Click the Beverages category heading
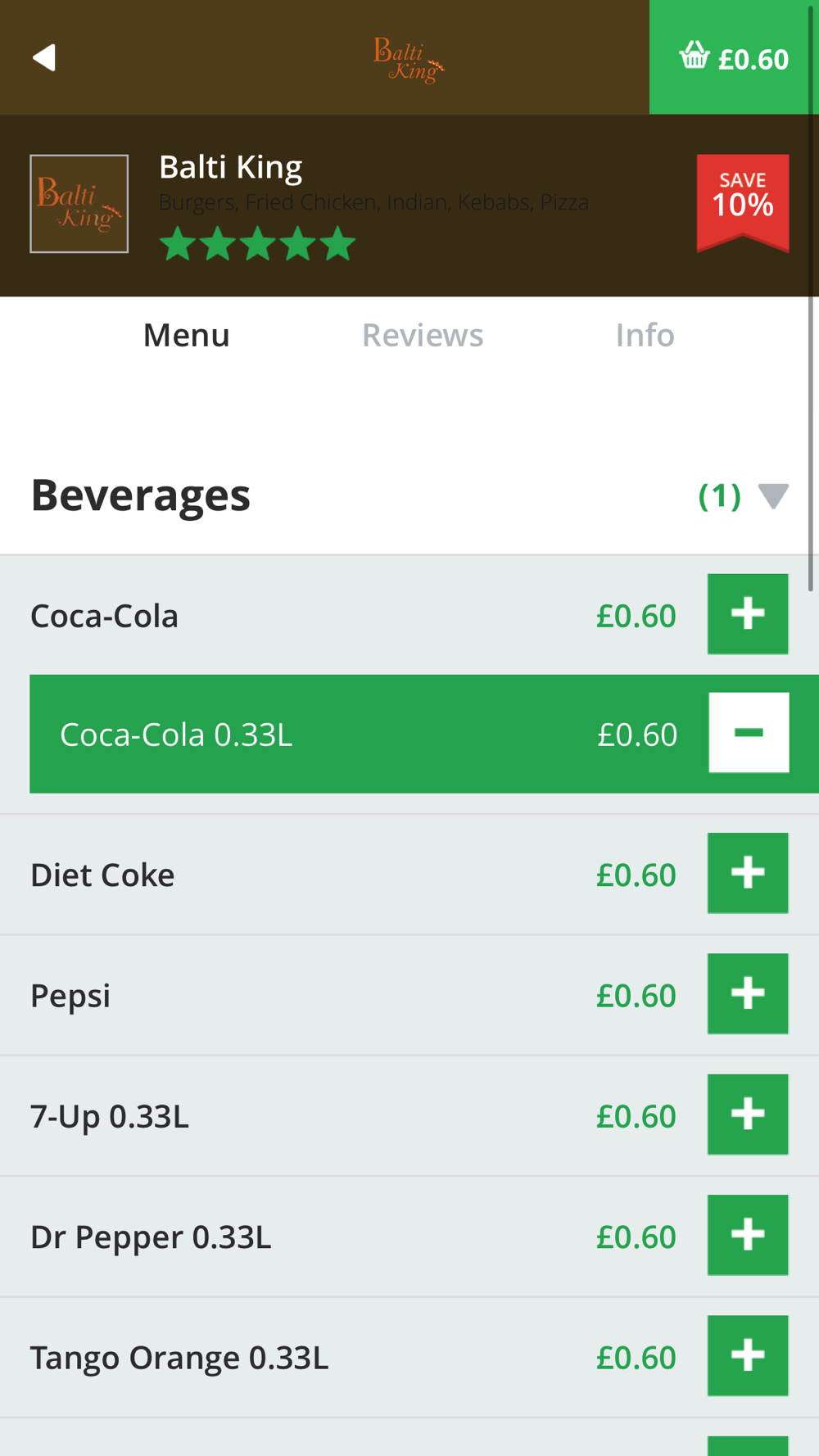Screen dimensions: 819x1456 pyautogui.click(x=141, y=495)
